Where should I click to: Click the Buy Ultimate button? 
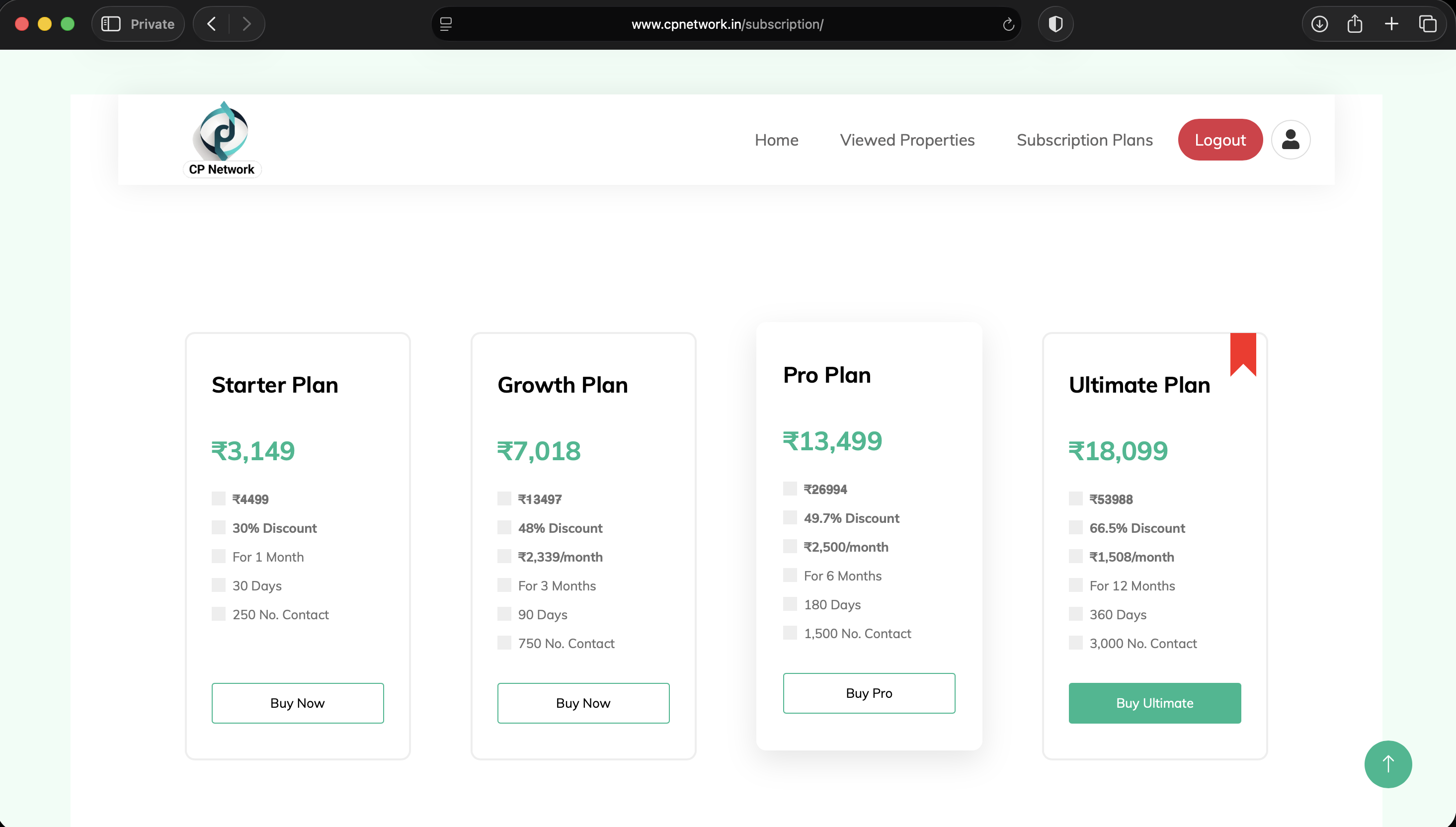click(x=1154, y=703)
